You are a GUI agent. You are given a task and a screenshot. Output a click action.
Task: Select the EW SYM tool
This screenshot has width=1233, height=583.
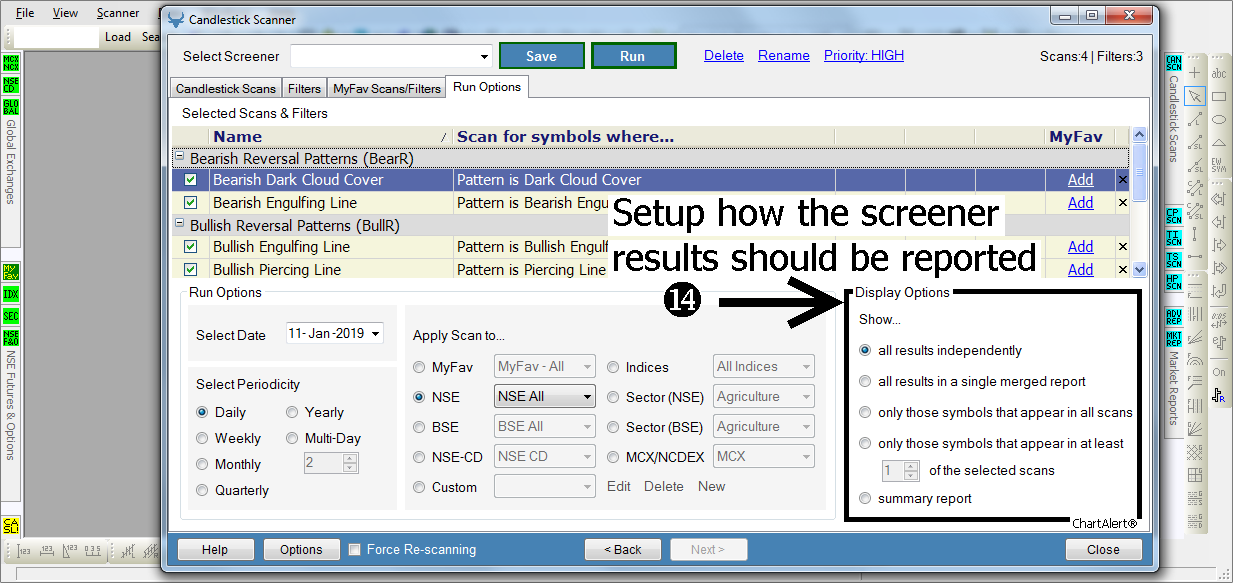pos(1219,165)
